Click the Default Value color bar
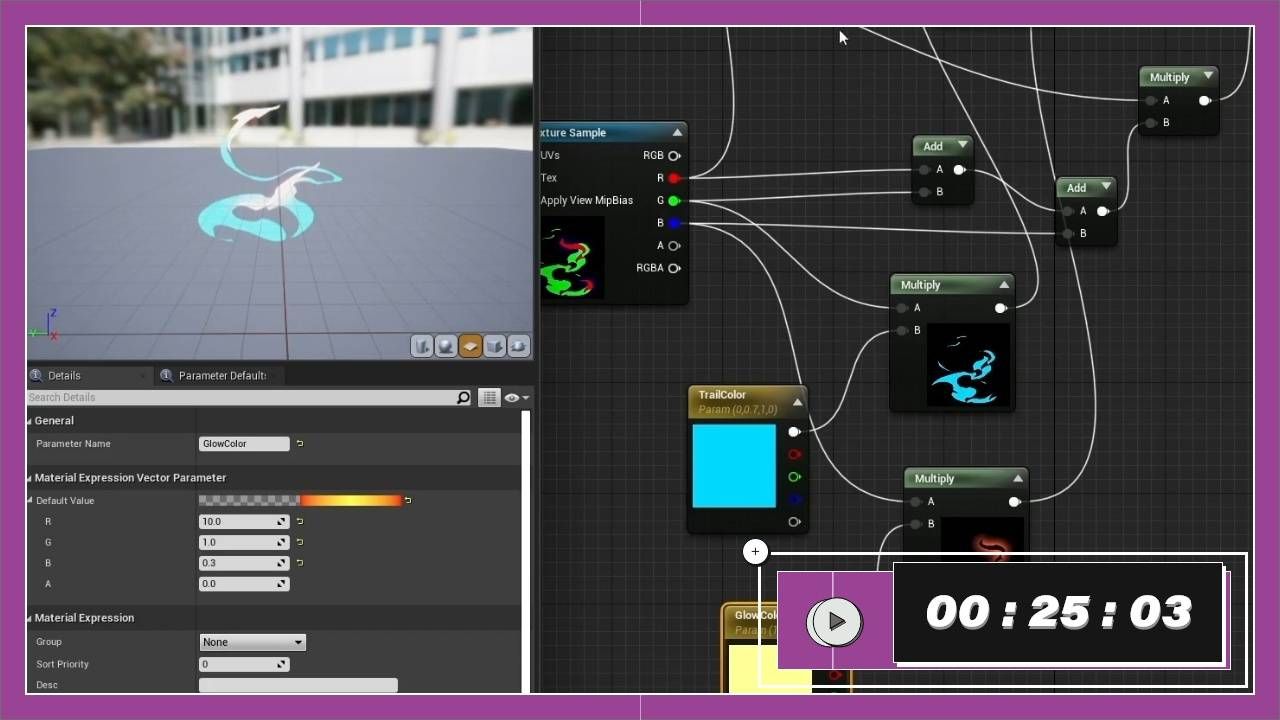 coord(300,500)
